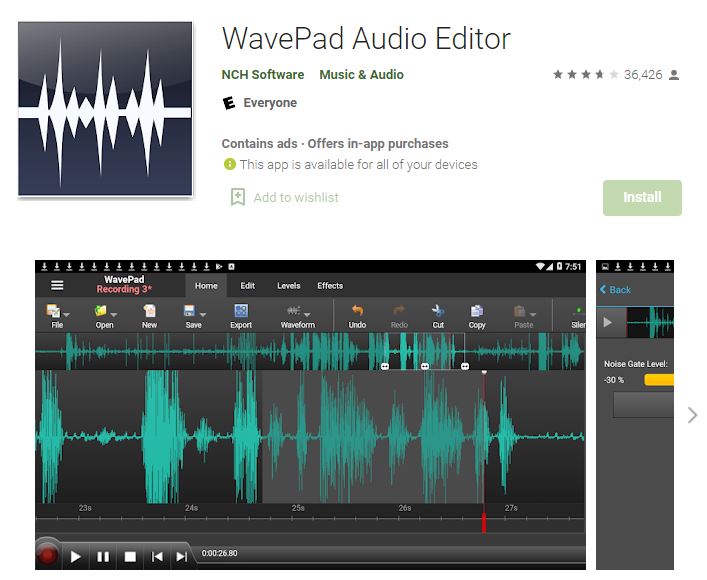Cut the selection with the scissors icon
This screenshot has width=707, height=580.
coord(438,311)
